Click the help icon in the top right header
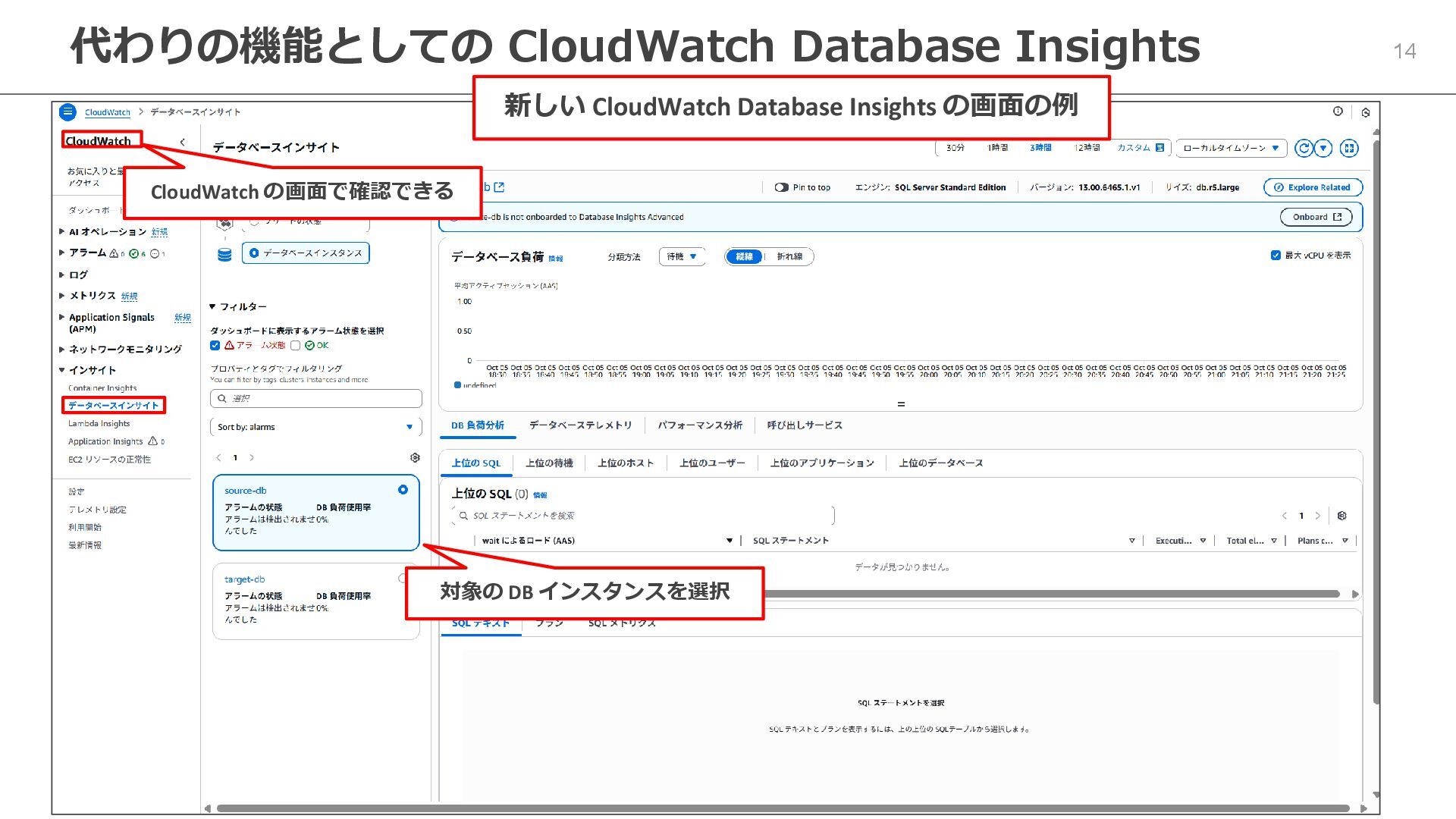 tap(1338, 111)
